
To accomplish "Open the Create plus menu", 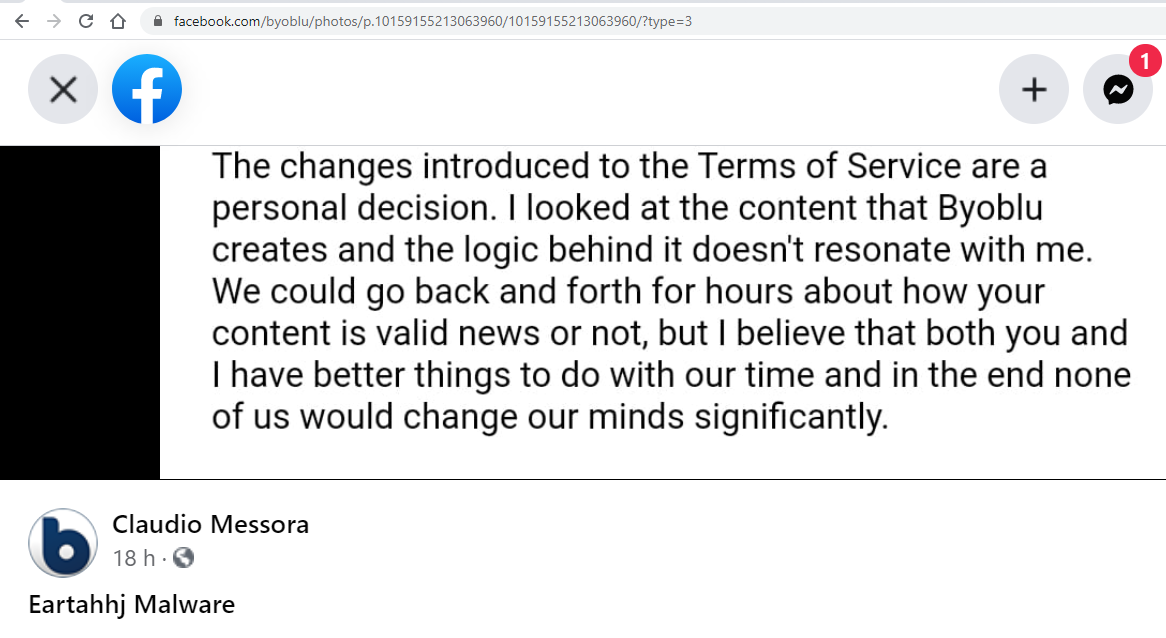I will pyautogui.click(x=1034, y=89).
